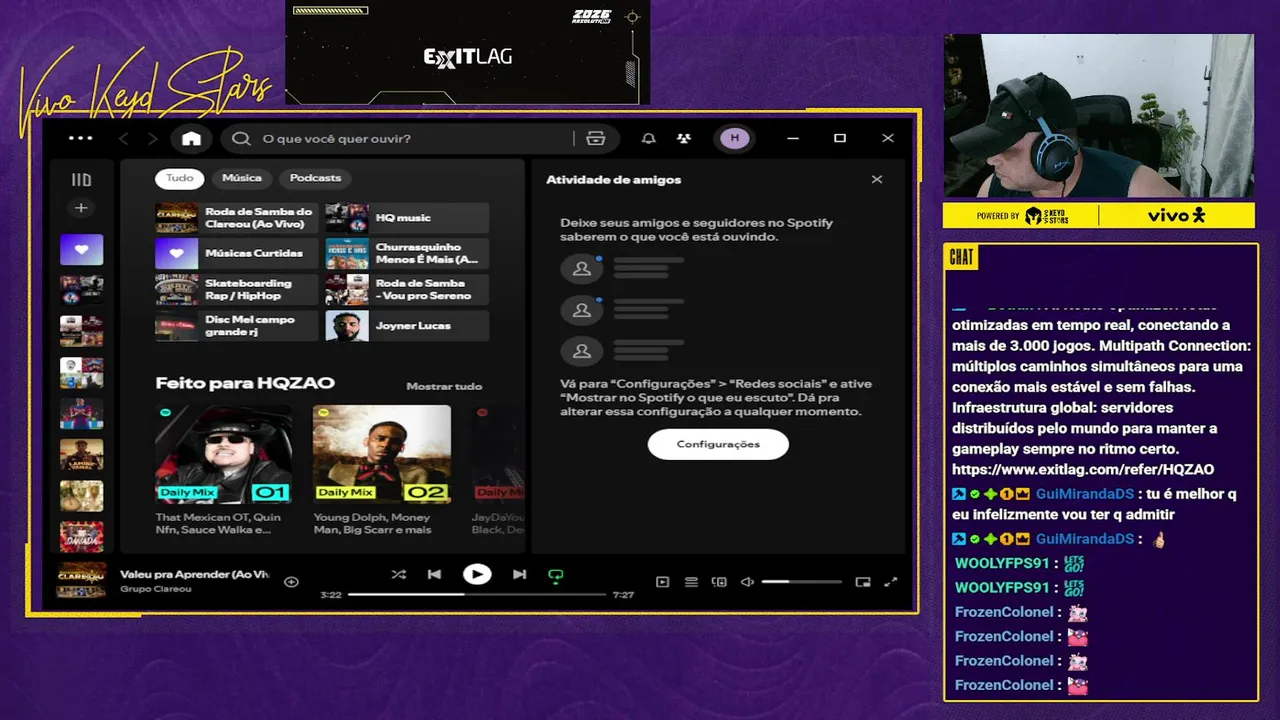Viewport: 1280px width, 720px height.
Task: Open the Spotify Home page
Action: 191,138
